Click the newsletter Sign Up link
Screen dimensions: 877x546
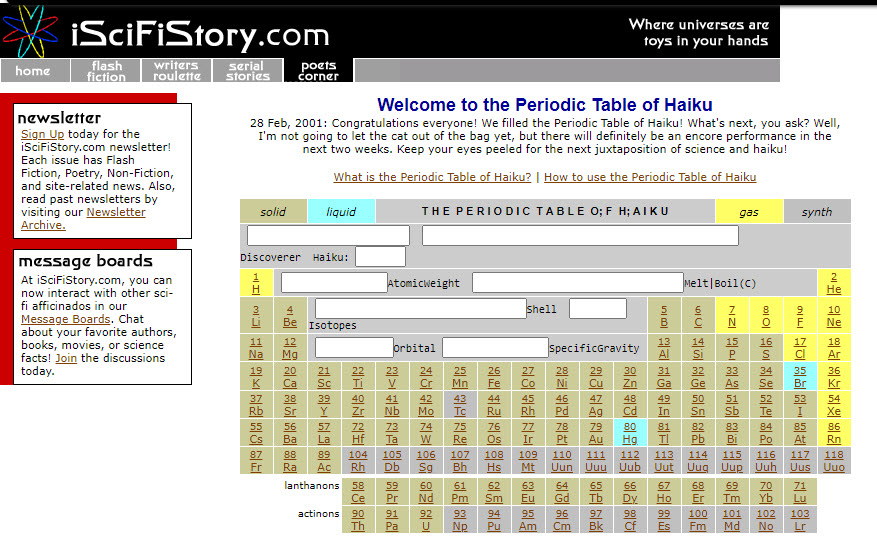click(43, 134)
